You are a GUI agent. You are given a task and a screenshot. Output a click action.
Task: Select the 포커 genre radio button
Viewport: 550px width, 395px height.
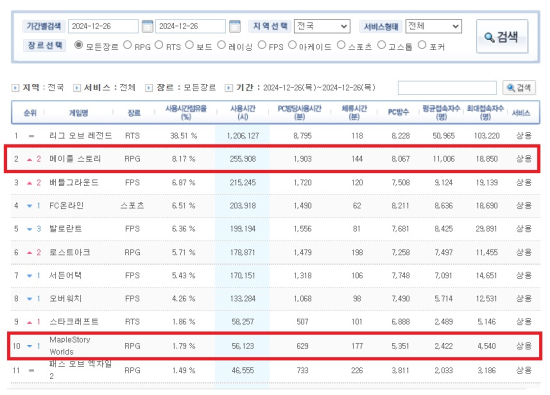pyautogui.click(x=422, y=45)
